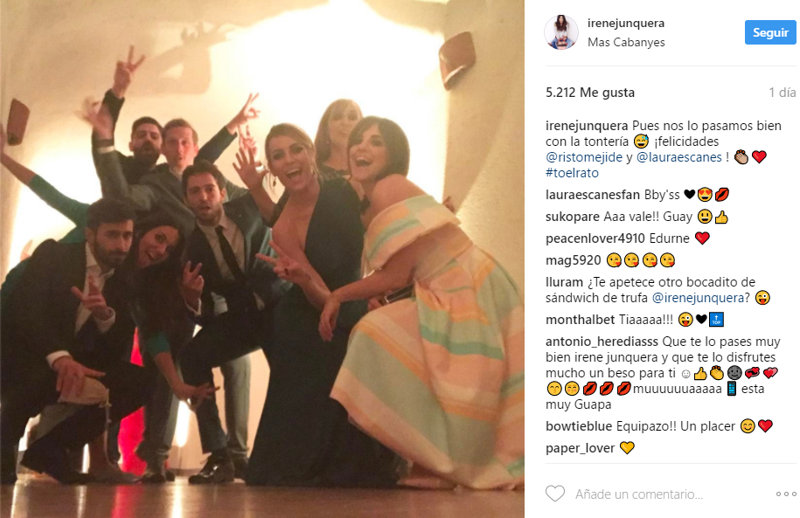
Task: Open antonio_herediasss commenter profile
Action: (602, 342)
